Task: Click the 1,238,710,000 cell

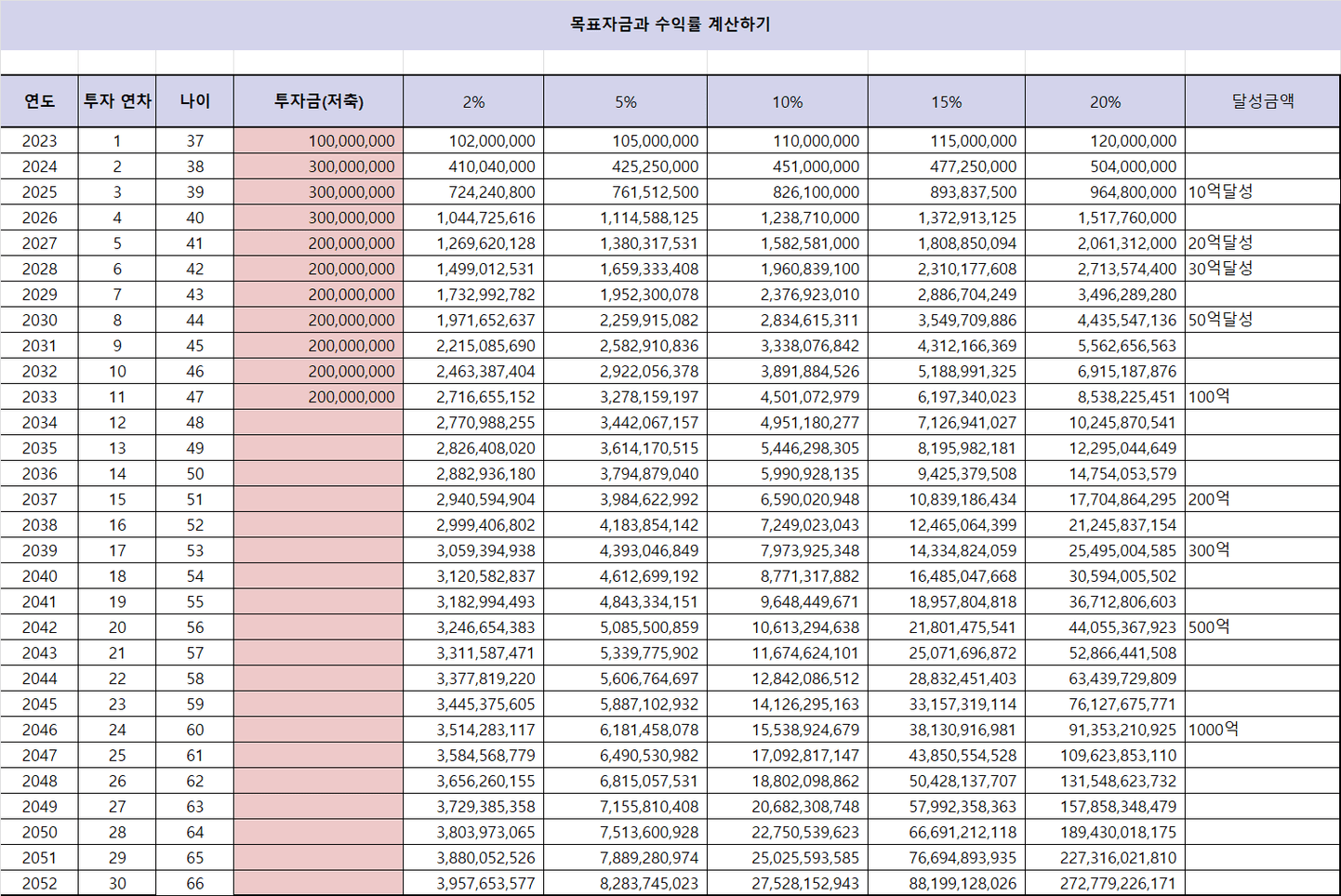Action: pyautogui.click(x=787, y=217)
